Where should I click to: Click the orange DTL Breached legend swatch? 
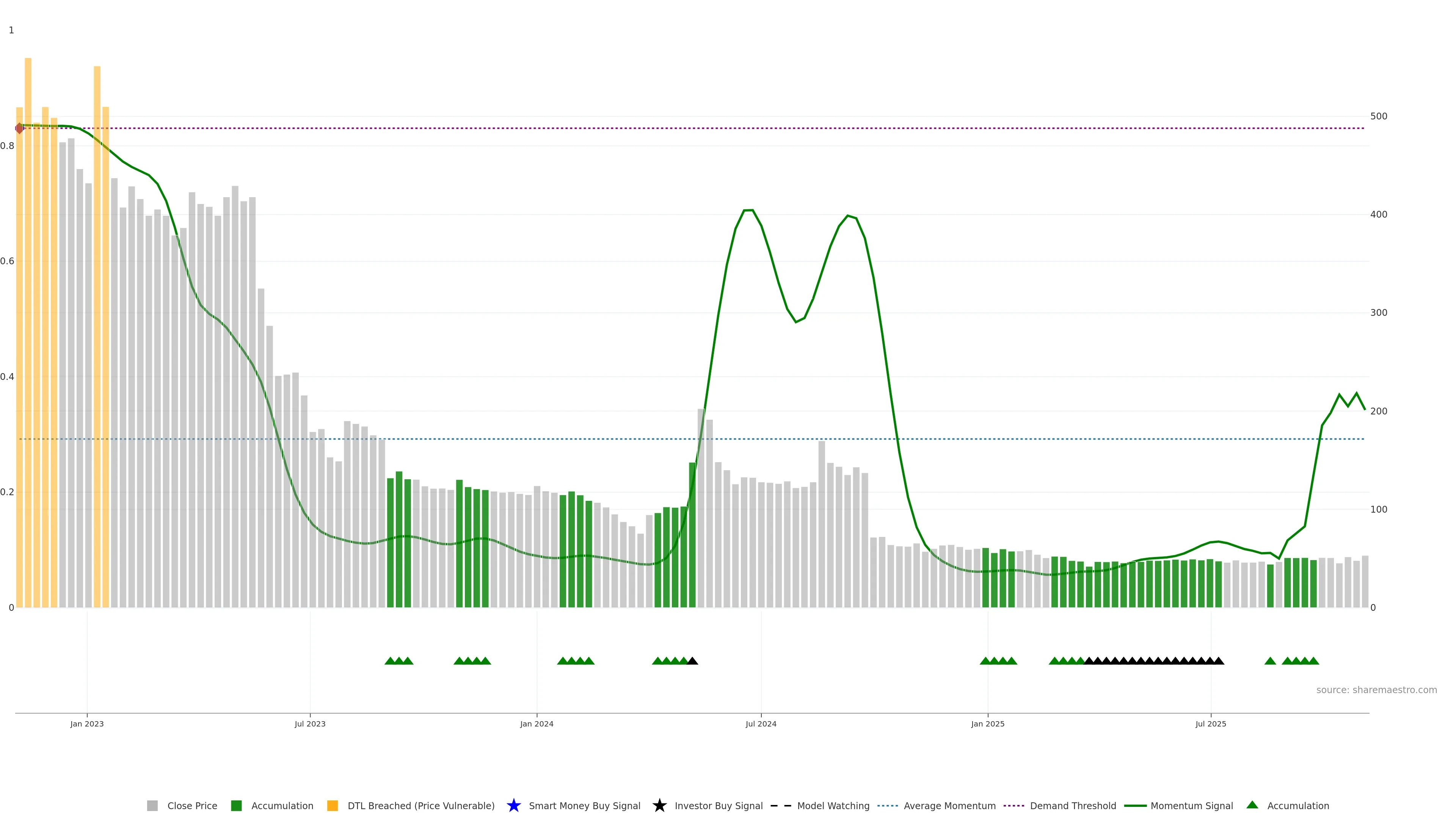(333, 805)
